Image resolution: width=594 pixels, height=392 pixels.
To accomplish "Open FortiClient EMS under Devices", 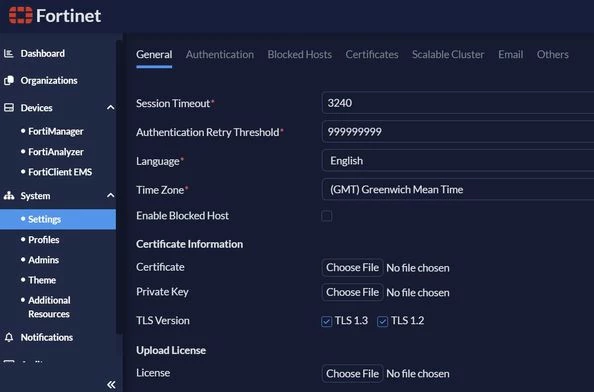I will pyautogui.click(x=60, y=172).
